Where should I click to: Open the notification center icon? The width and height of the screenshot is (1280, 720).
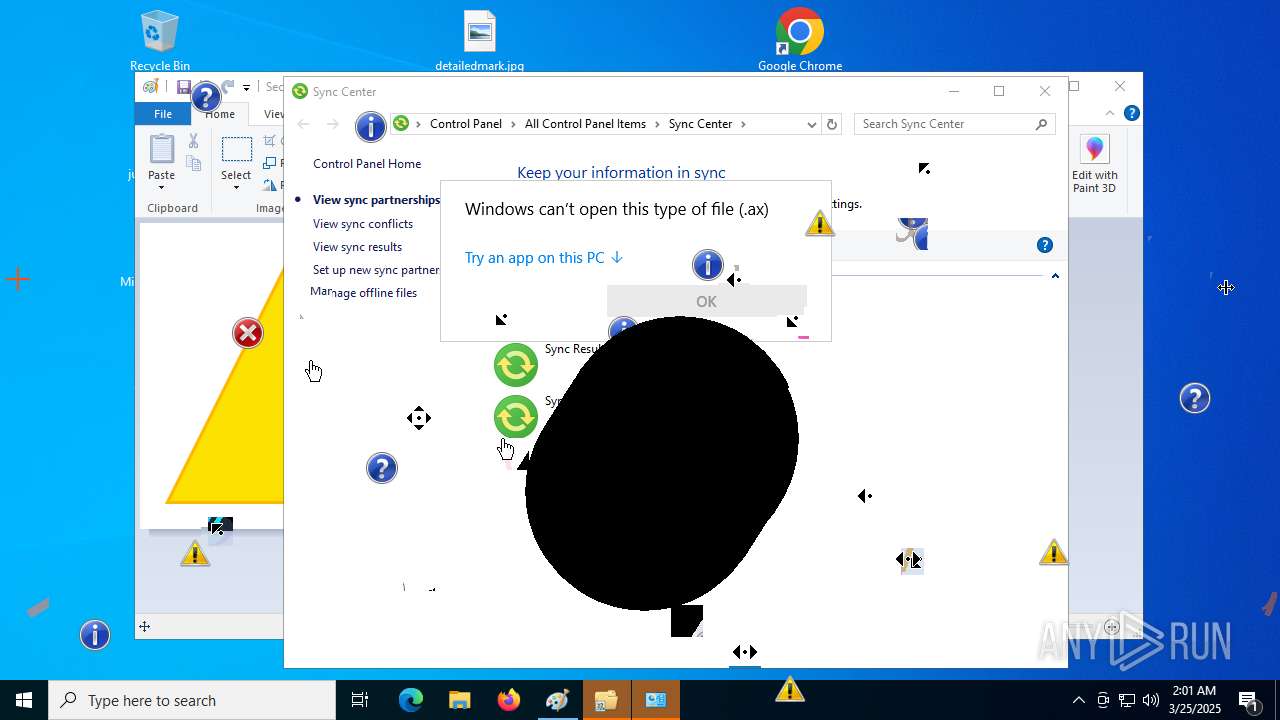point(1248,700)
